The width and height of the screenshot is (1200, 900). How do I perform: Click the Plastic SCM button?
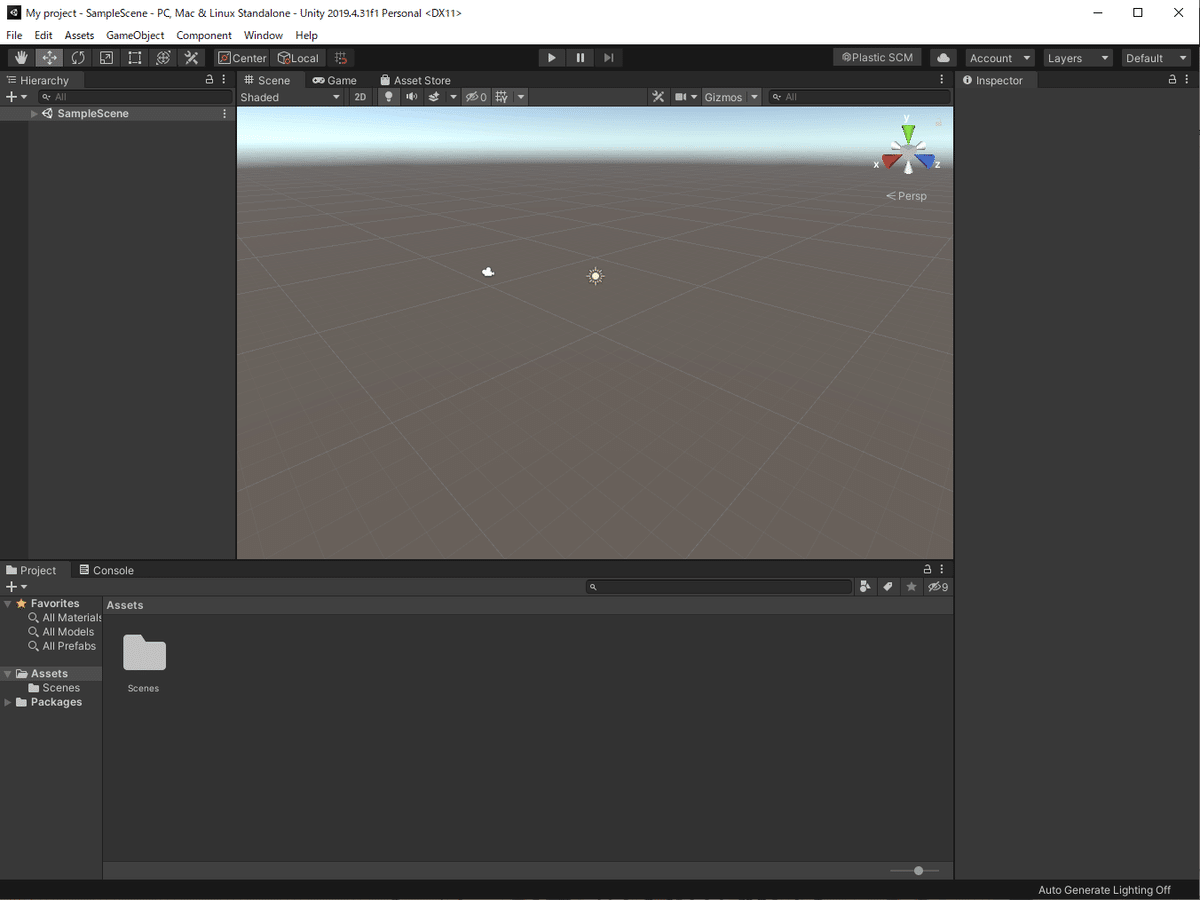[878, 58]
